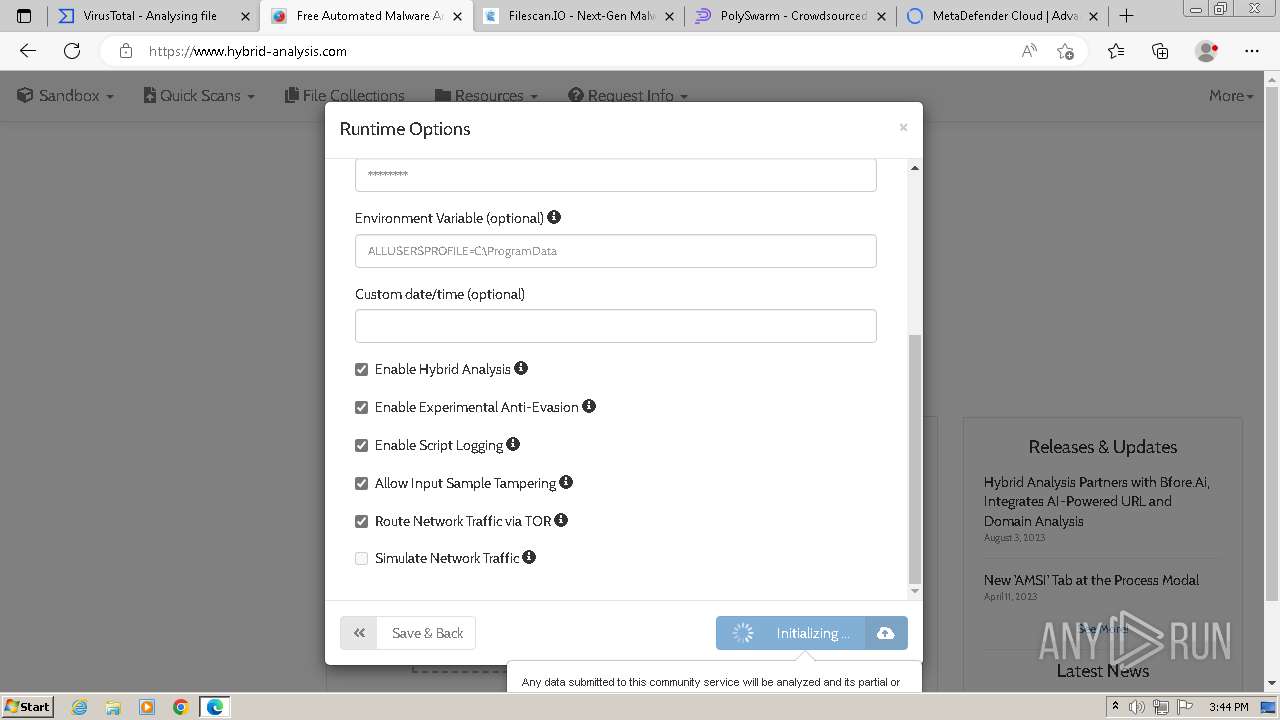The image size is (1280, 720).
Task: Open Hybrid Analysis Partners with Bfore.Ai article
Action: click(x=1096, y=501)
